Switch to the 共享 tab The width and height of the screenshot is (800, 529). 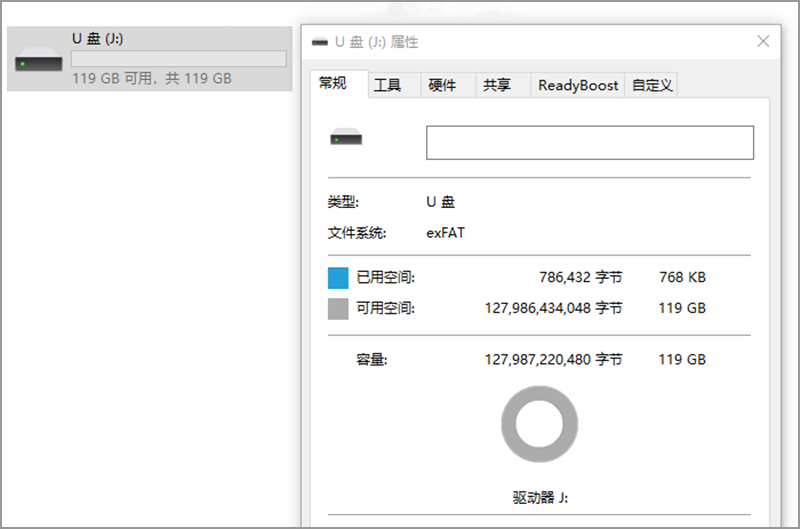coord(503,85)
